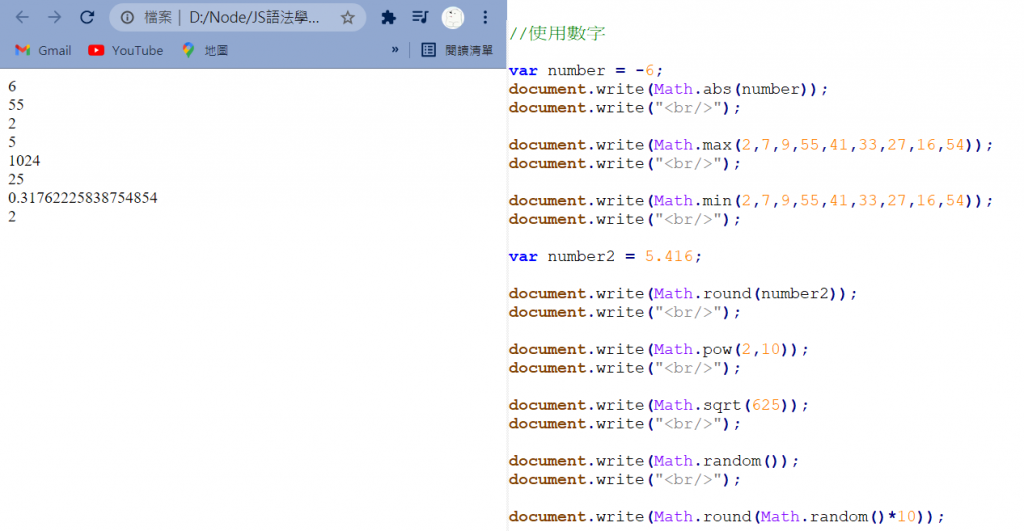The height and width of the screenshot is (531, 1024).
Task: Expand hidden bookmarks chevron
Action: pos(394,50)
